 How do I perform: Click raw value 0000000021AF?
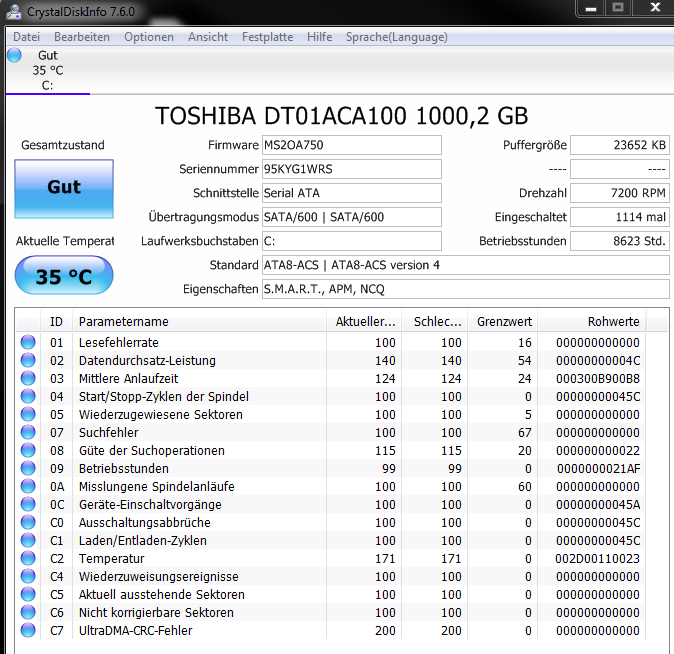click(x=598, y=468)
